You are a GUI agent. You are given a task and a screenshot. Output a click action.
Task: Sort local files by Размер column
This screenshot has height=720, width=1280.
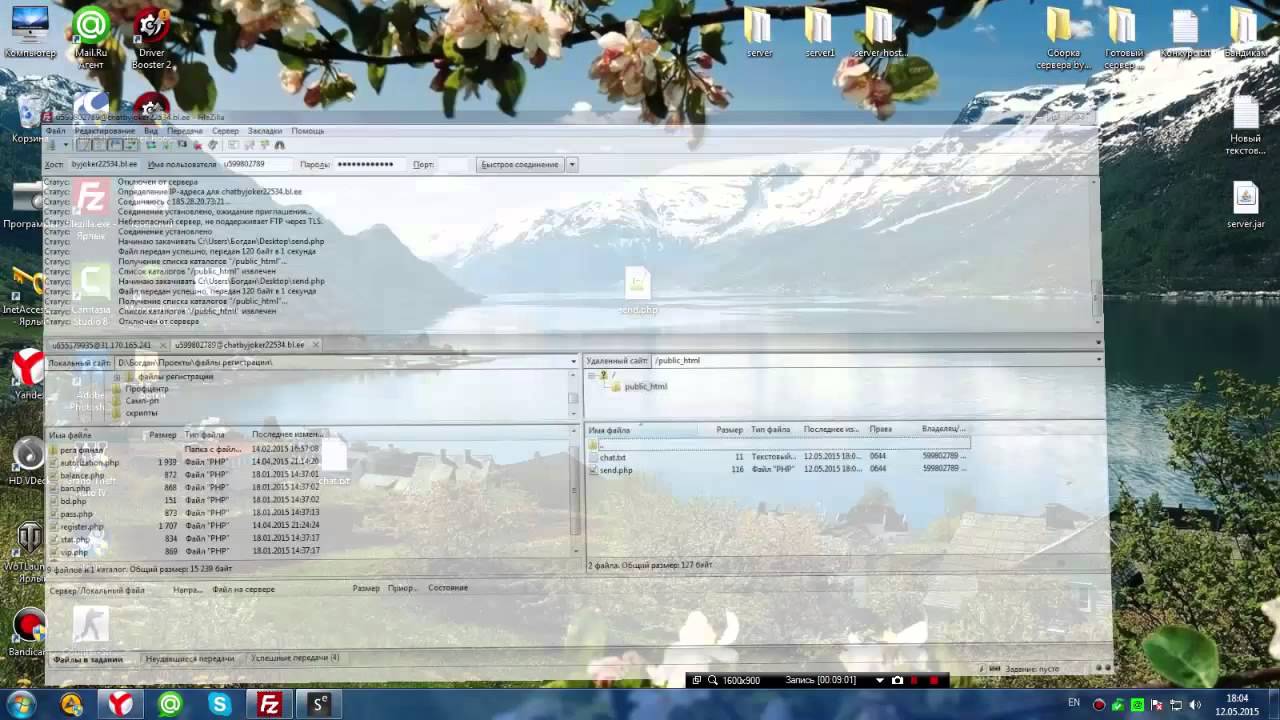tap(162, 435)
